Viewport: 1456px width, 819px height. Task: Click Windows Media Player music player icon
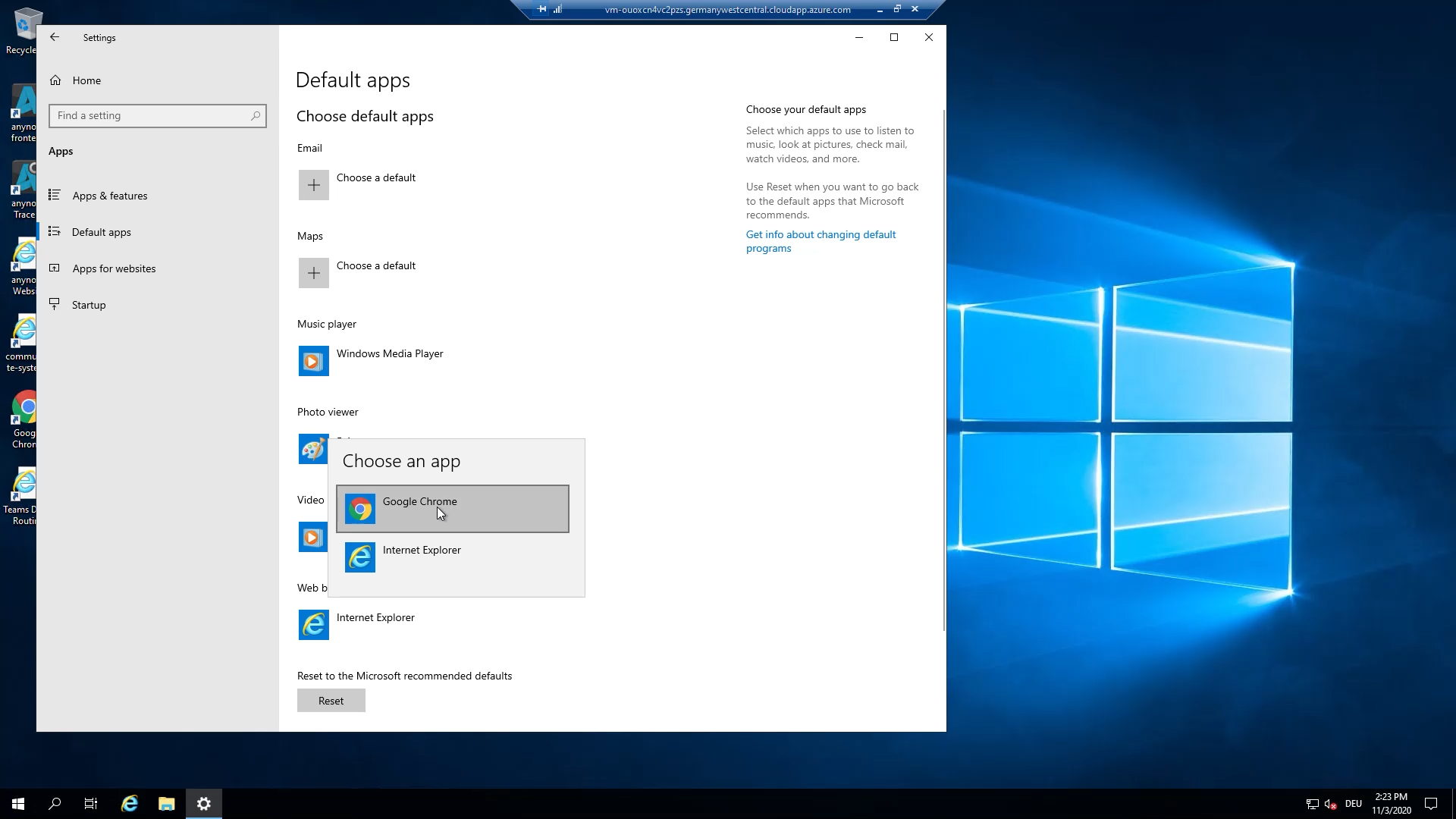(314, 361)
